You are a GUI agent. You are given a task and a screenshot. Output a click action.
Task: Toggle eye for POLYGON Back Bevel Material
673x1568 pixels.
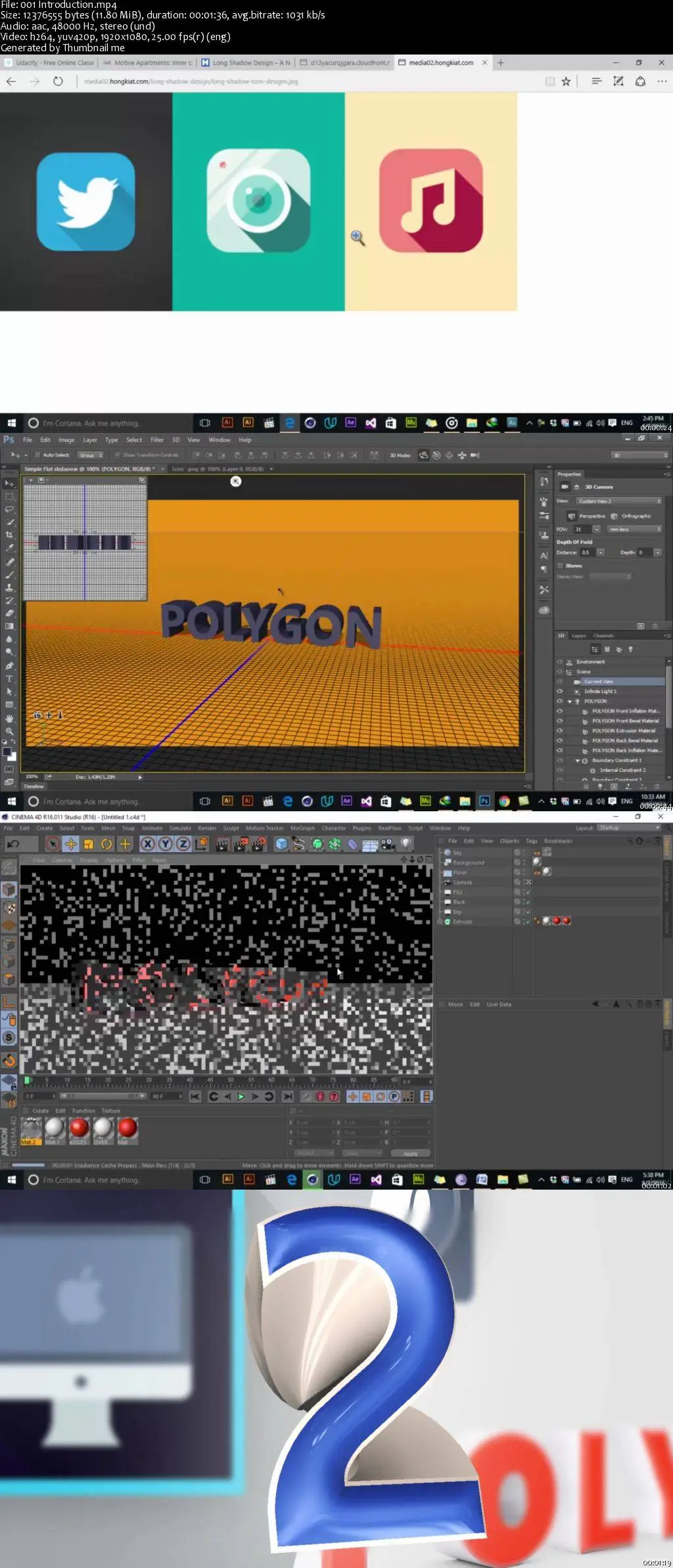[560, 741]
